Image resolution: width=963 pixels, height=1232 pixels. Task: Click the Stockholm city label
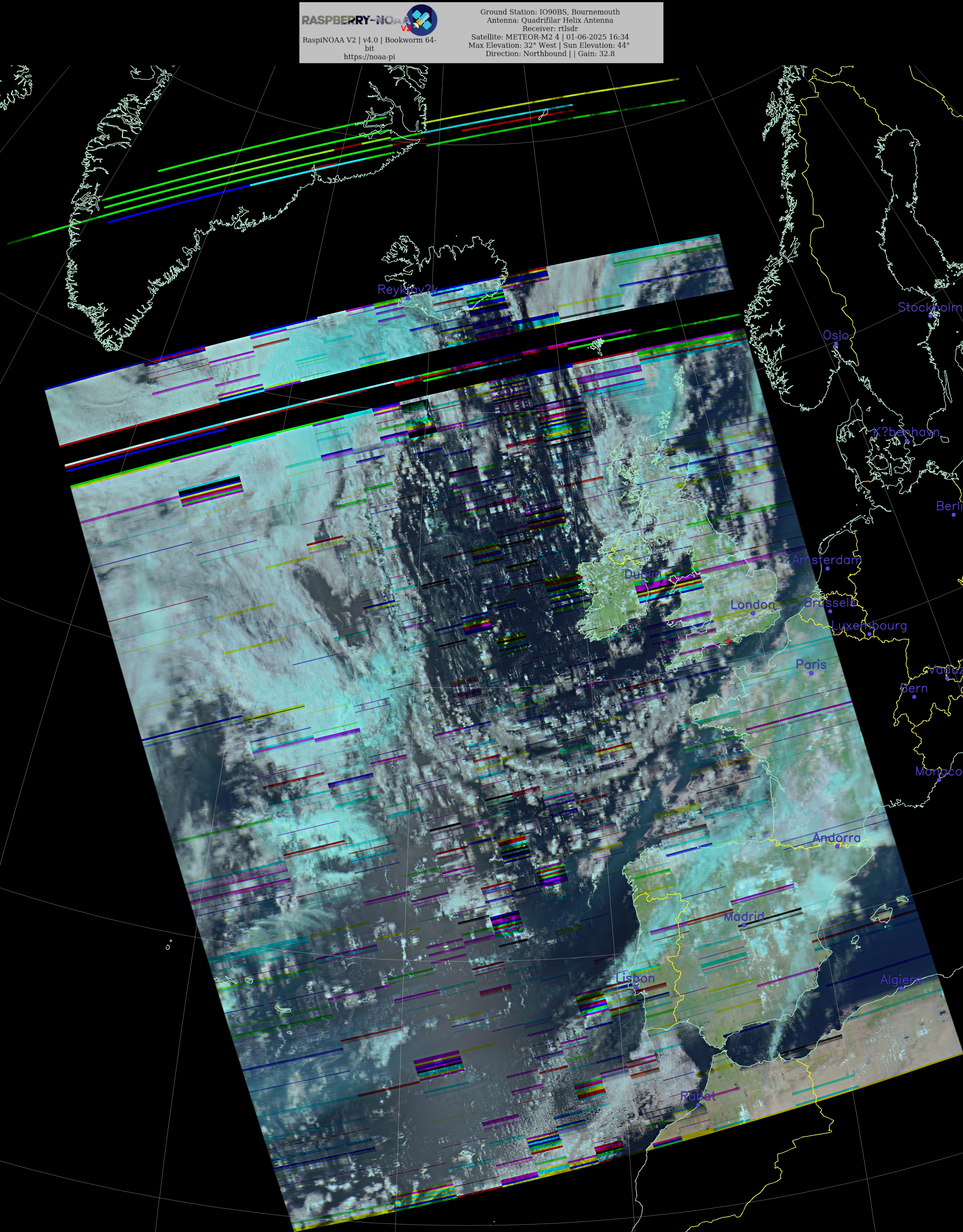(x=930, y=307)
